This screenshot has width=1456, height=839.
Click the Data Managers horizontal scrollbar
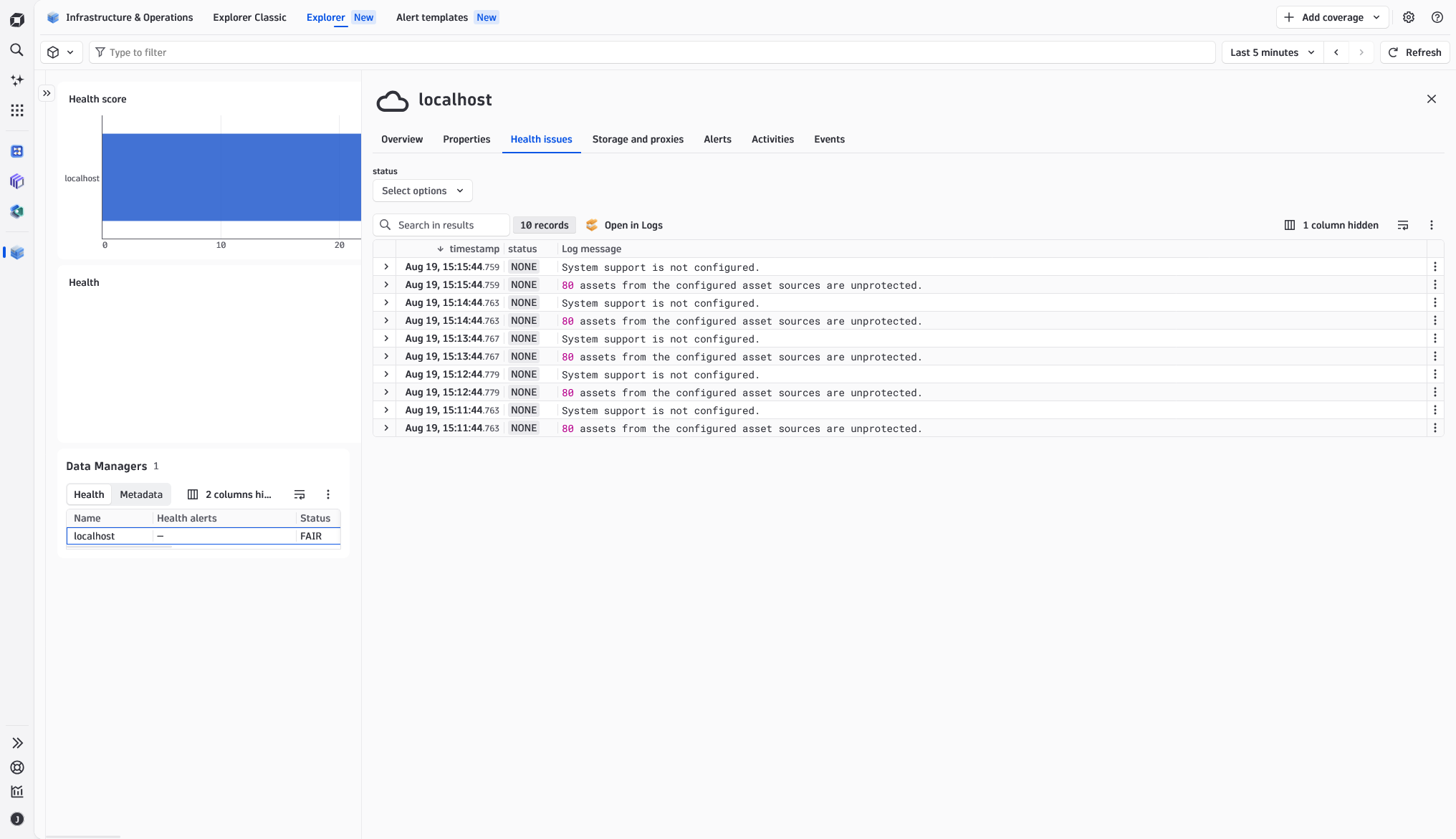[119, 547]
